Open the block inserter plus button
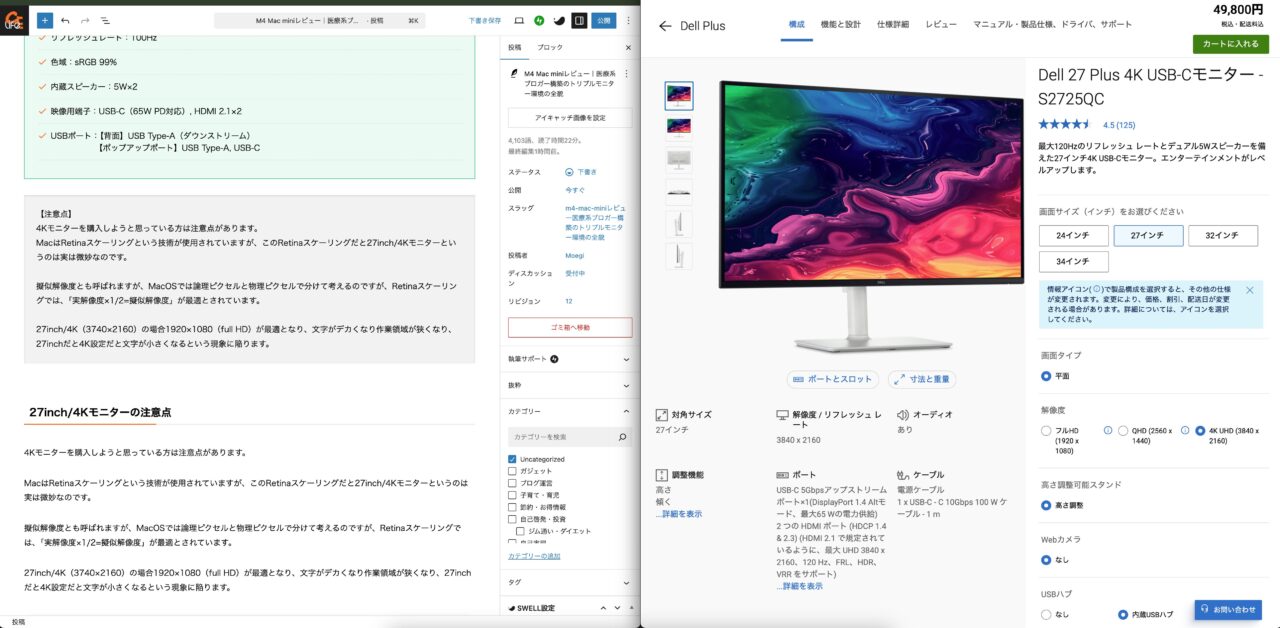 point(45,20)
